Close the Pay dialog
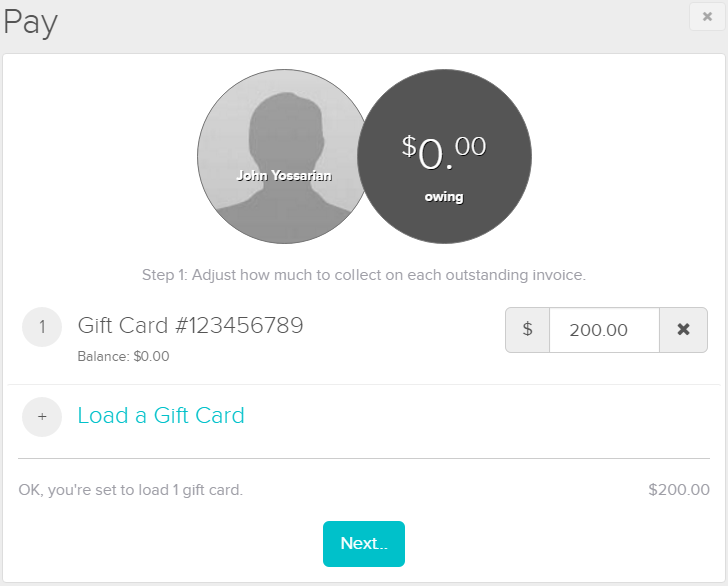This screenshot has height=586, width=728. click(707, 16)
